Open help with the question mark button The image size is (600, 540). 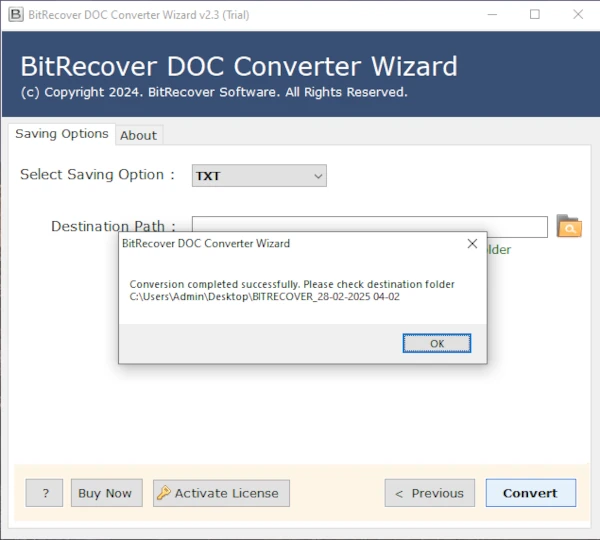click(x=44, y=493)
